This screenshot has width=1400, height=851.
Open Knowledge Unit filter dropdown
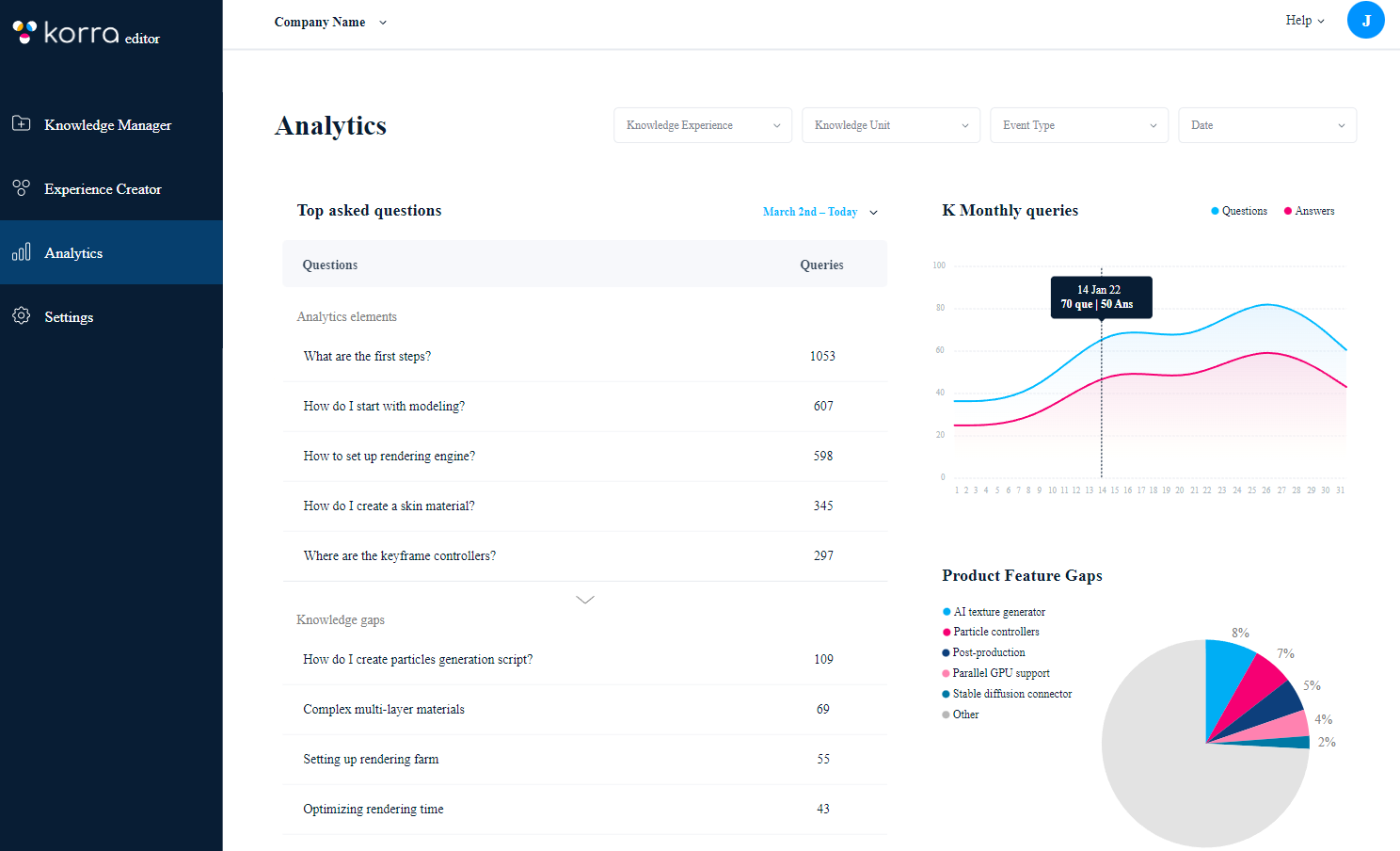pos(891,125)
